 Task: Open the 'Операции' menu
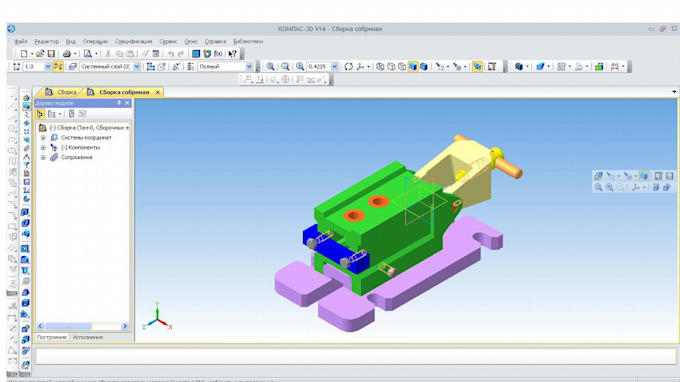(95, 41)
